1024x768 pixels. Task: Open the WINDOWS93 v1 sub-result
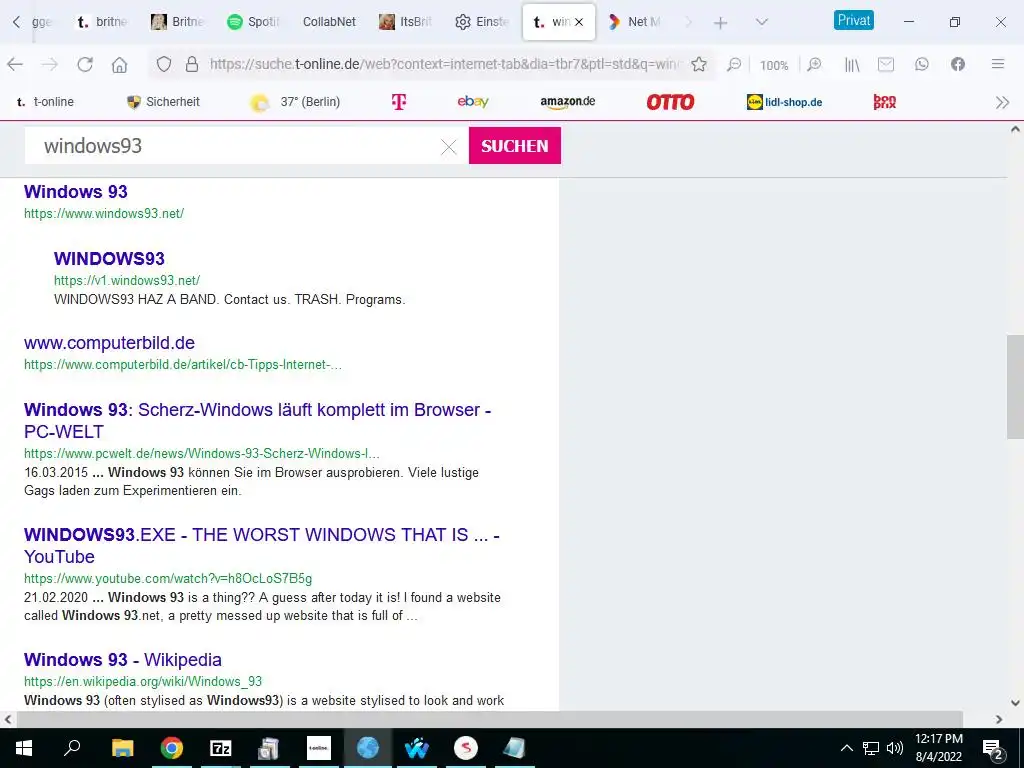(109, 259)
